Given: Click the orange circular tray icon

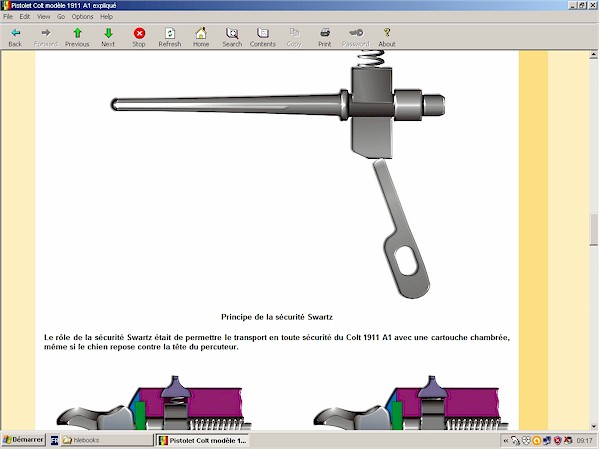Looking at the screenshot, I should click(537, 441).
